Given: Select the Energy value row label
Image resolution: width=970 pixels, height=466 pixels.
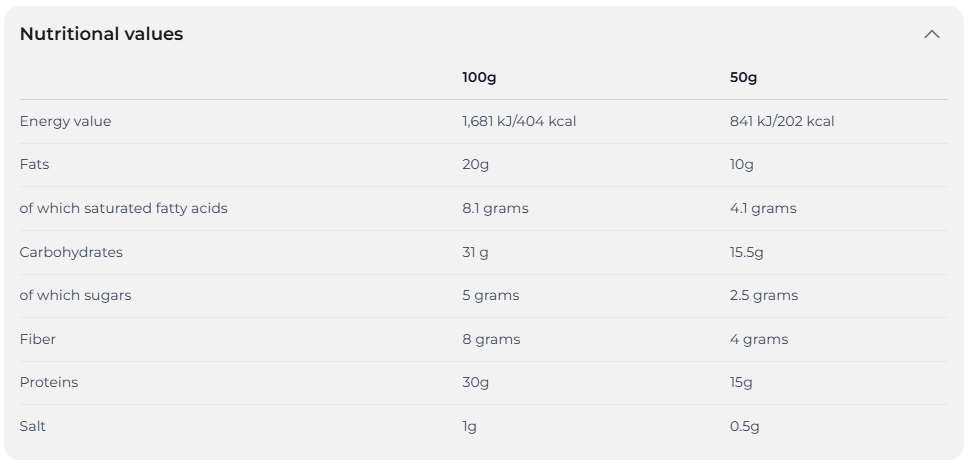Looking at the screenshot, I should tap(65, 121).
